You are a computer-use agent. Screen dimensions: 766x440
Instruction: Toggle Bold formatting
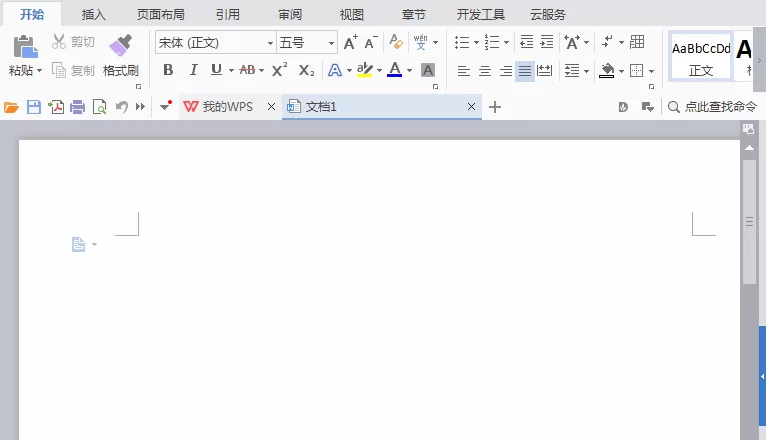coord(168,70)
